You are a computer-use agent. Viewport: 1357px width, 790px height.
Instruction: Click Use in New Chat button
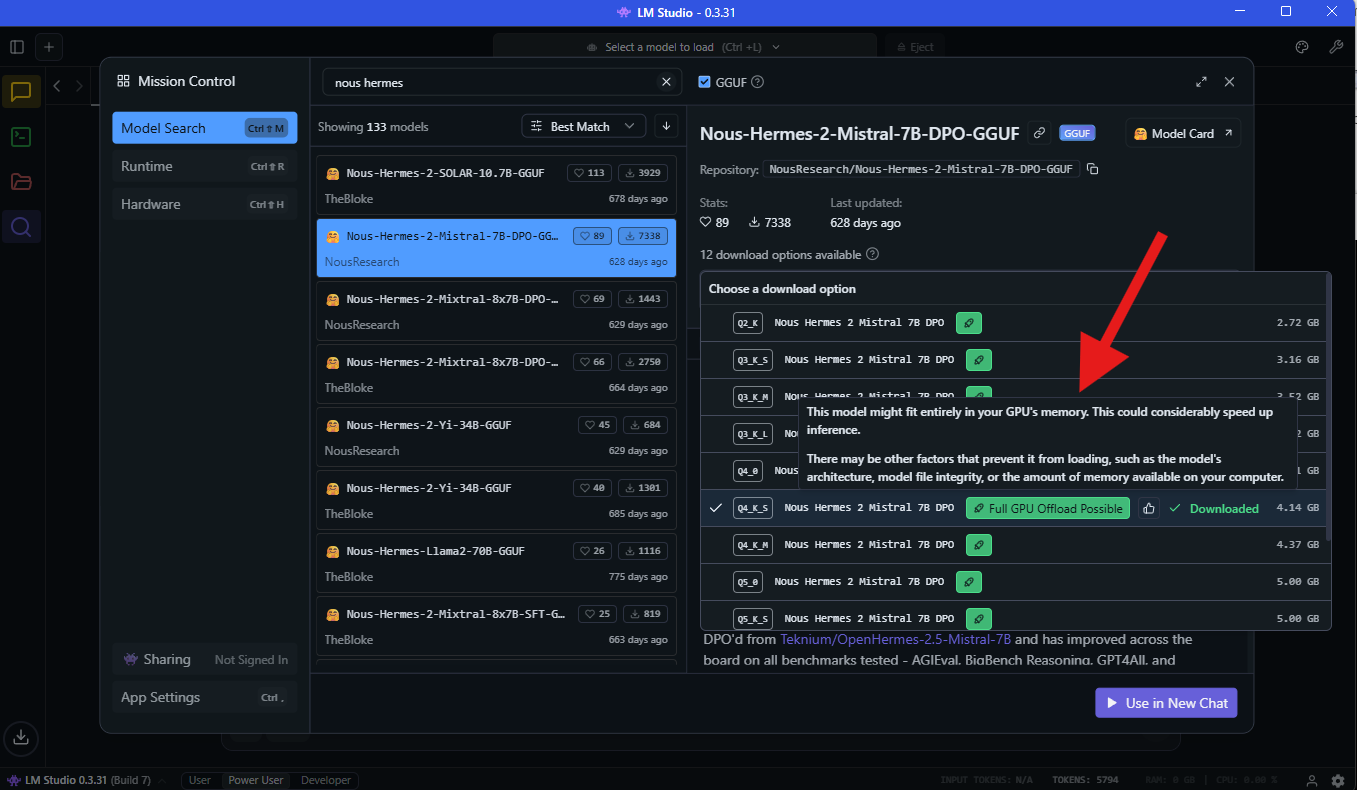1166,703
